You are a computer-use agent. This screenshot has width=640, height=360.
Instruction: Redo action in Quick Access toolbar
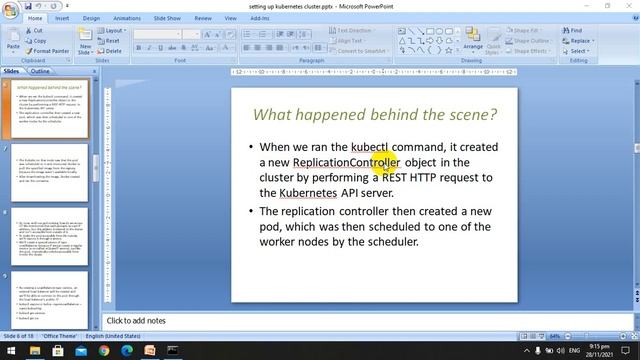(53, 6)
